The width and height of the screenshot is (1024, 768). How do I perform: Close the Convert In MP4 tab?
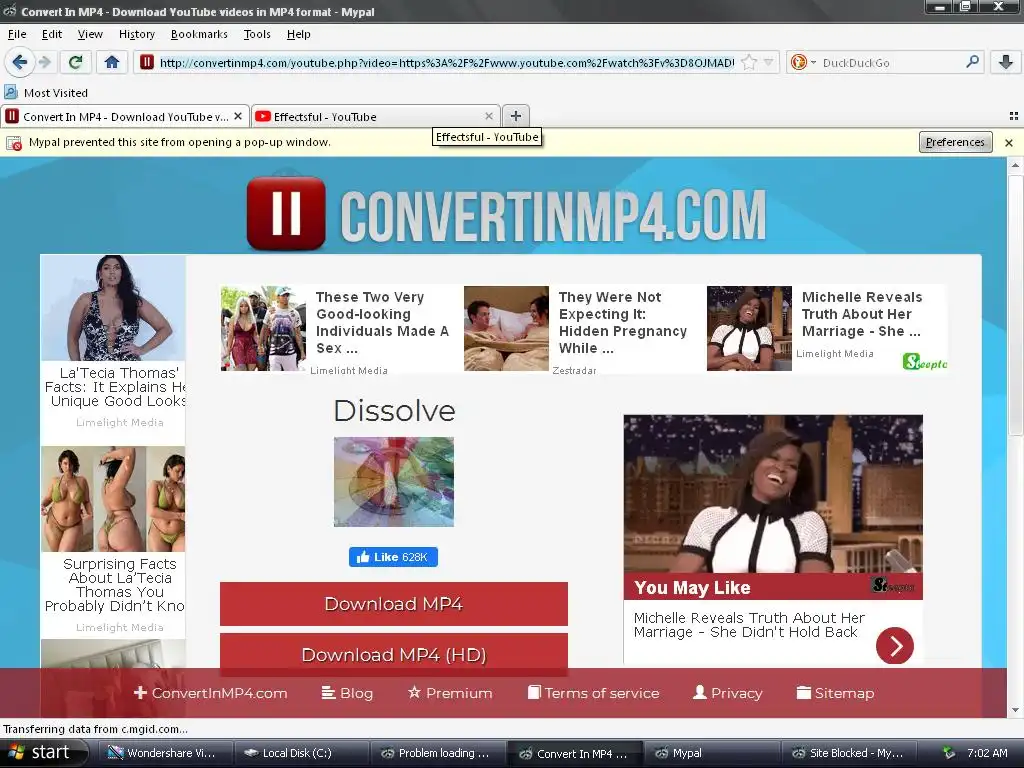pyautogui.click(x=238, y=116)
